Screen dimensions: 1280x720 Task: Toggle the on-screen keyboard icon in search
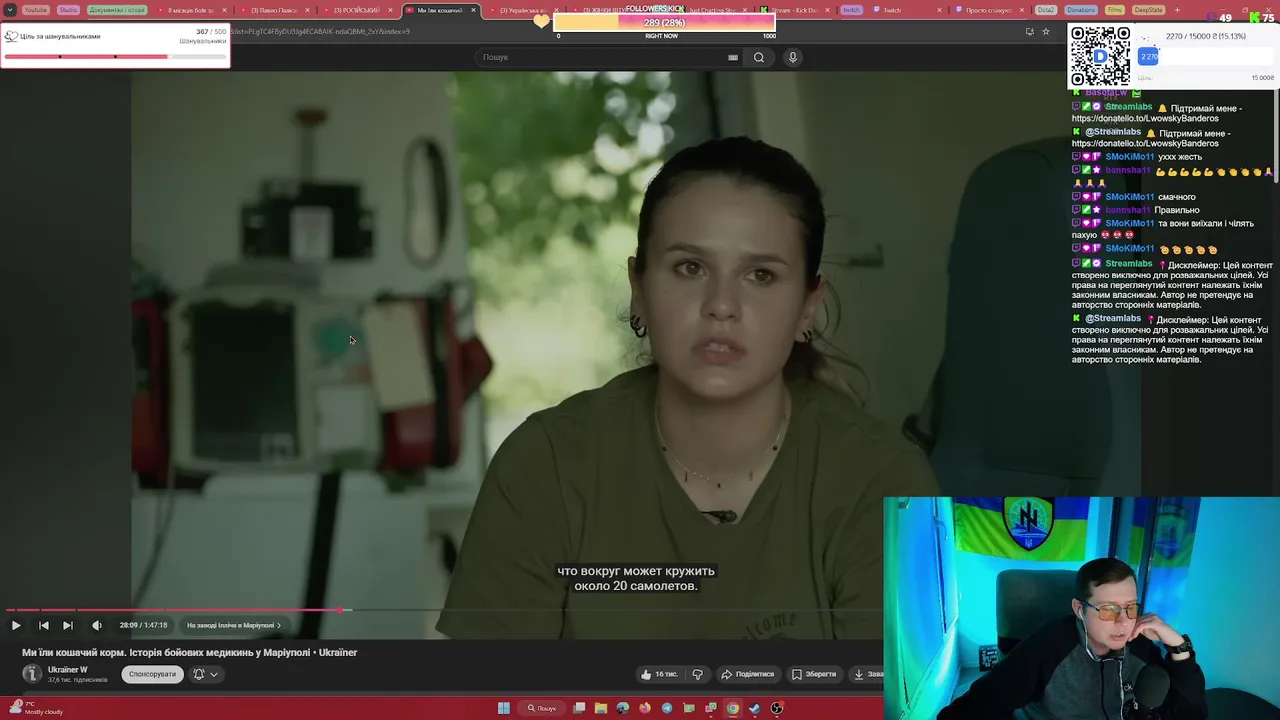coord(733,57)
